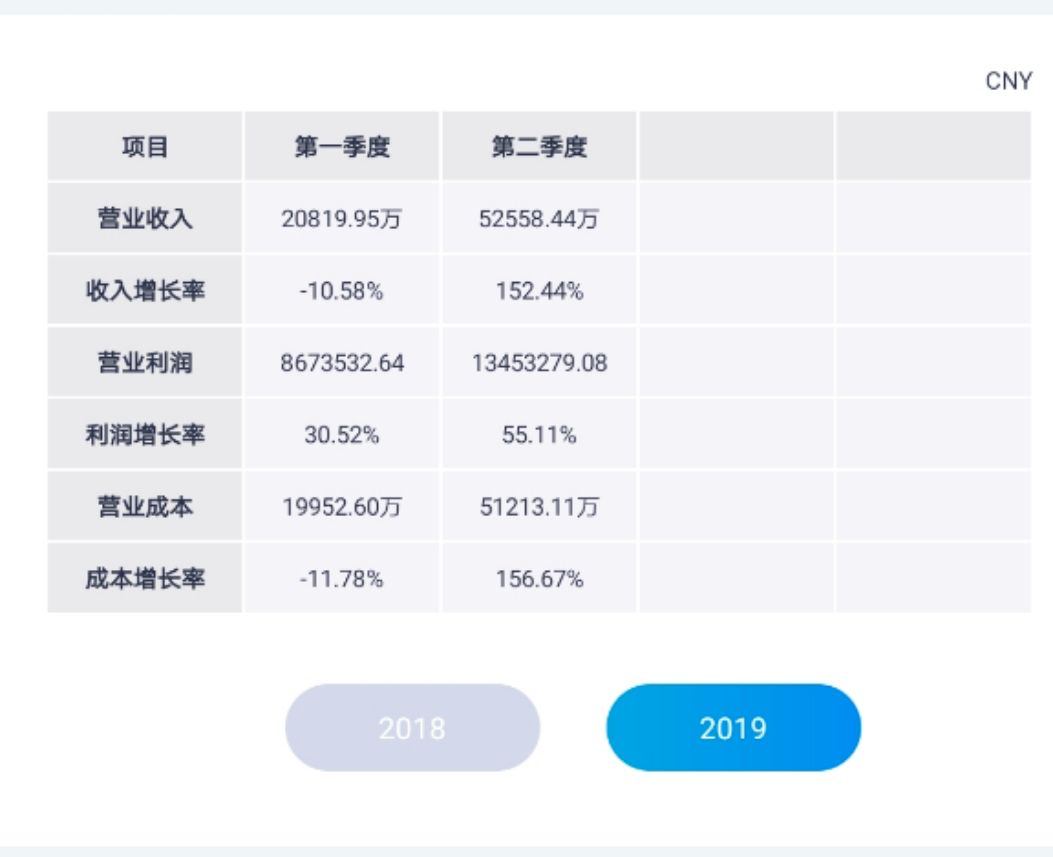The height and width of the screenshot is (857, 1053).
Task: Click the 营业利润 row label
Action: (143, 362)
